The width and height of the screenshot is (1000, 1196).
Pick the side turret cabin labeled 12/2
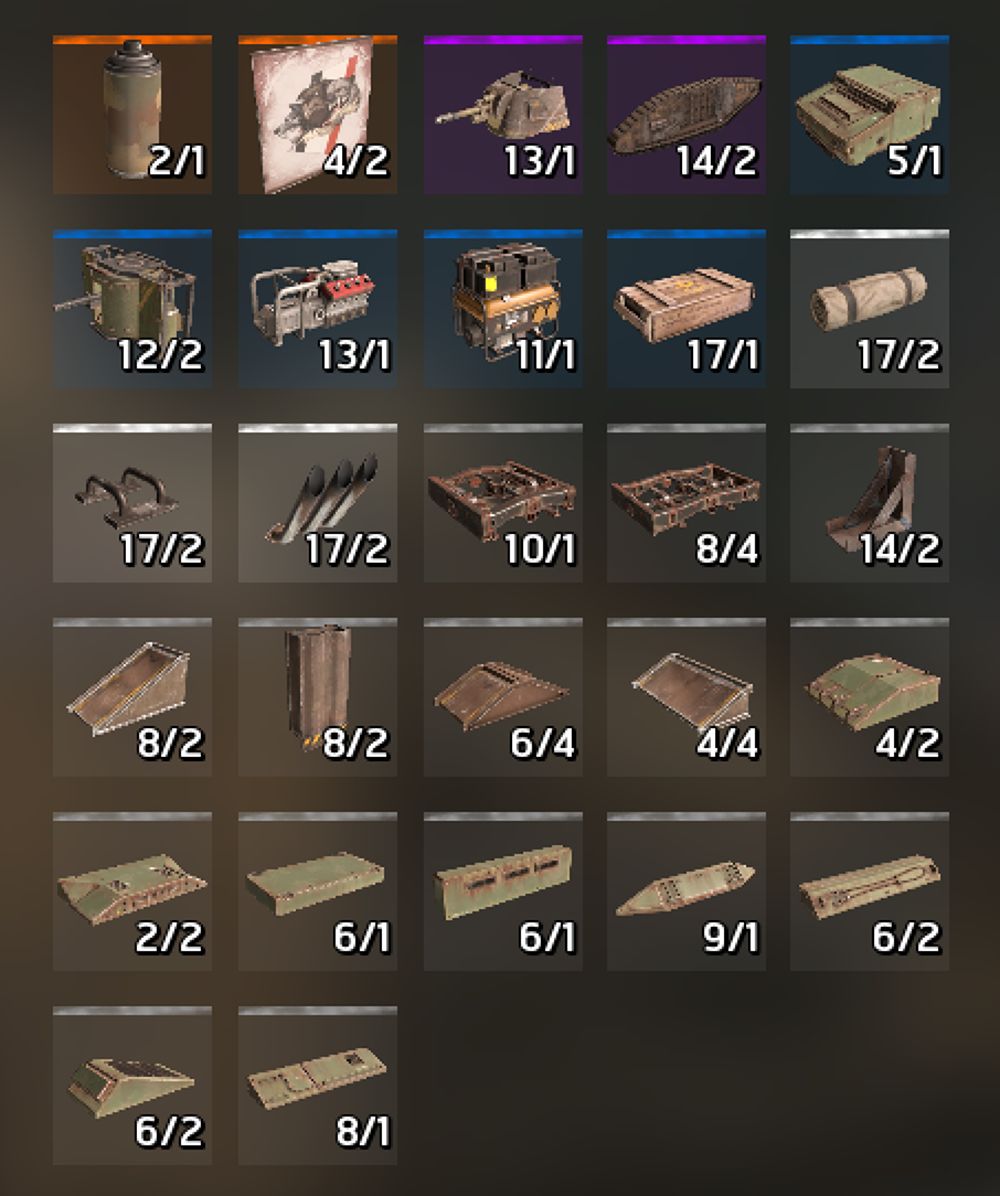point(133,309)
